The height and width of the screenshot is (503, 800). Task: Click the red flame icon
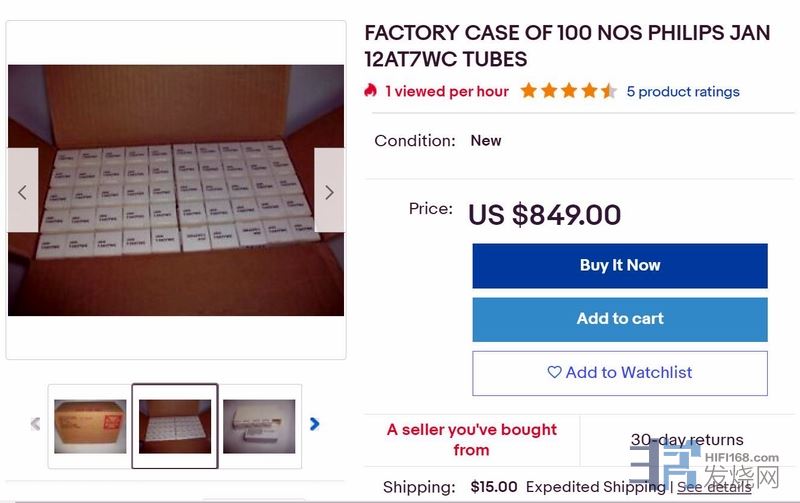371,91
